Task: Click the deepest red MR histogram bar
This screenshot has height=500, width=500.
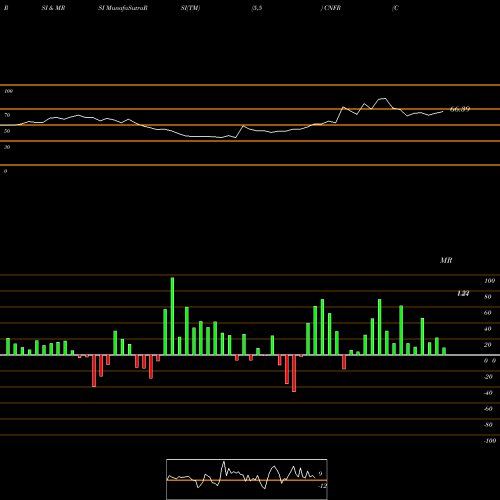Action: (x=294, y=373)
